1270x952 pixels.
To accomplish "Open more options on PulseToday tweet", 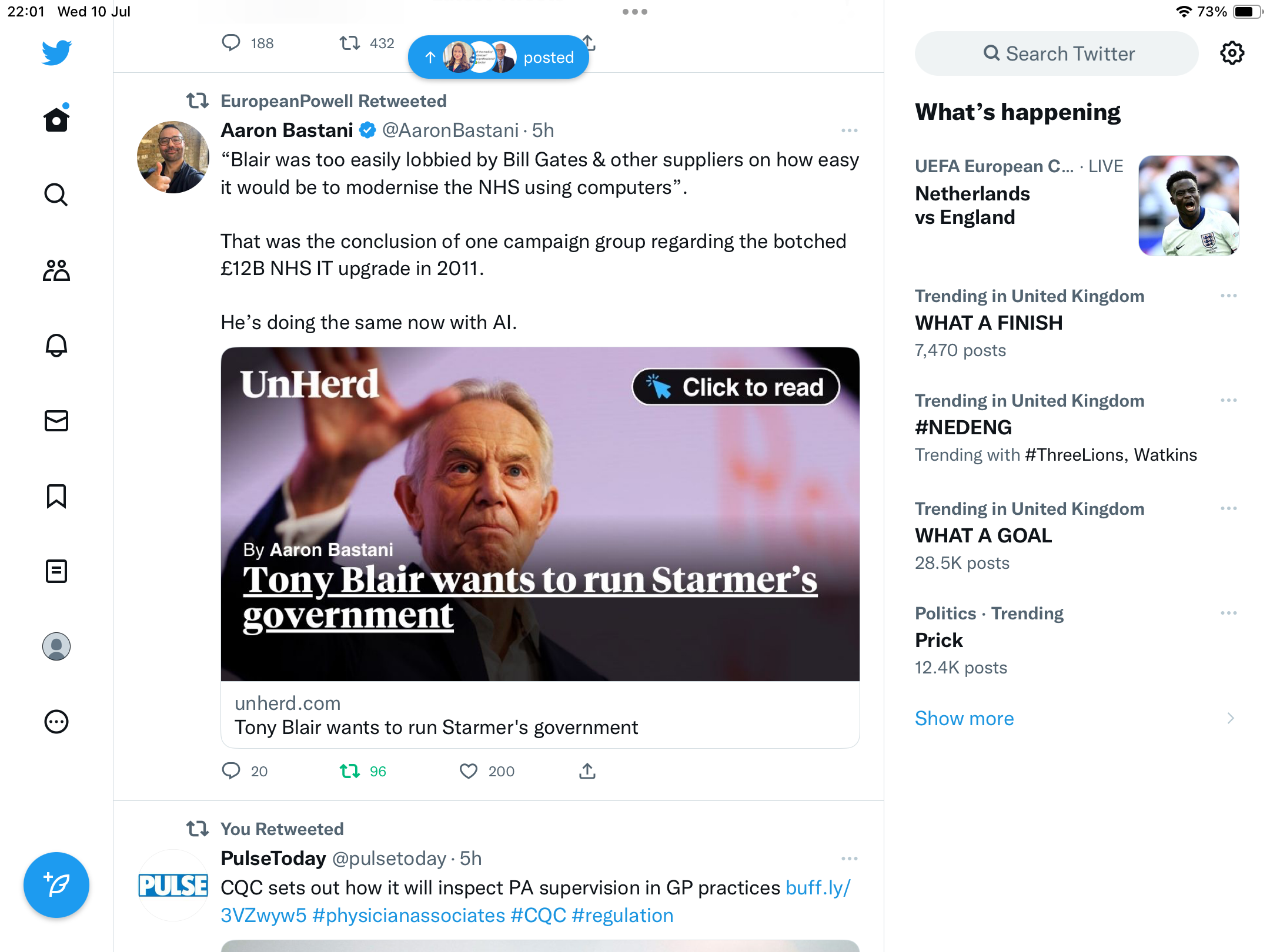I will point(849,859).
